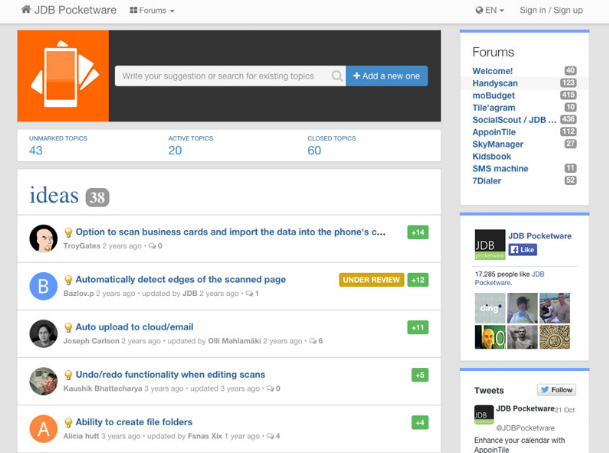Image resolution: width=609 pixels, height=453 pixels.
Task: Open Active Topics count 20
Action: 175,150
